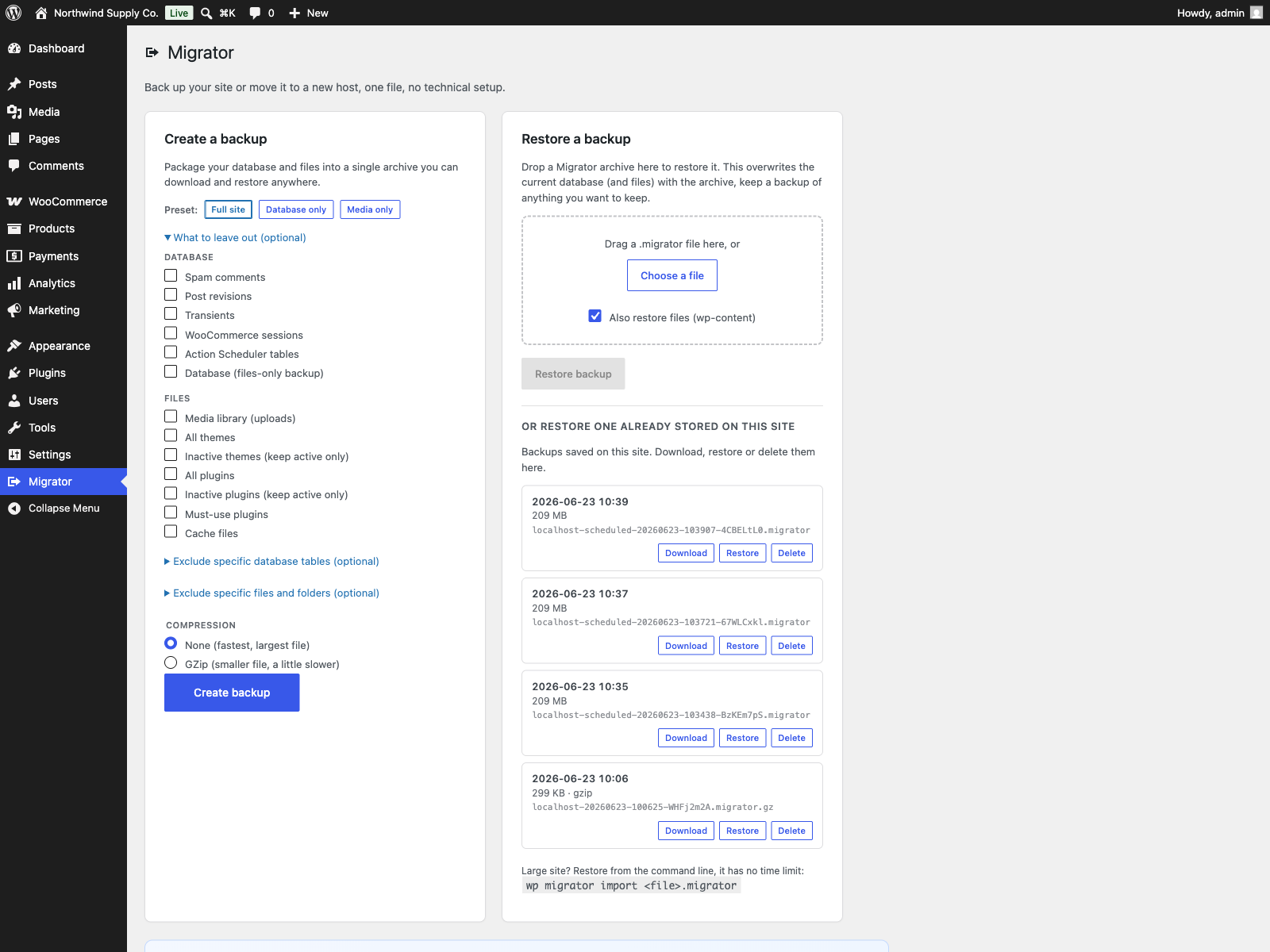The width and height of the screenshot is (1270, 952).
Task: Click the Users person icon
Action: tap(14, 401)
